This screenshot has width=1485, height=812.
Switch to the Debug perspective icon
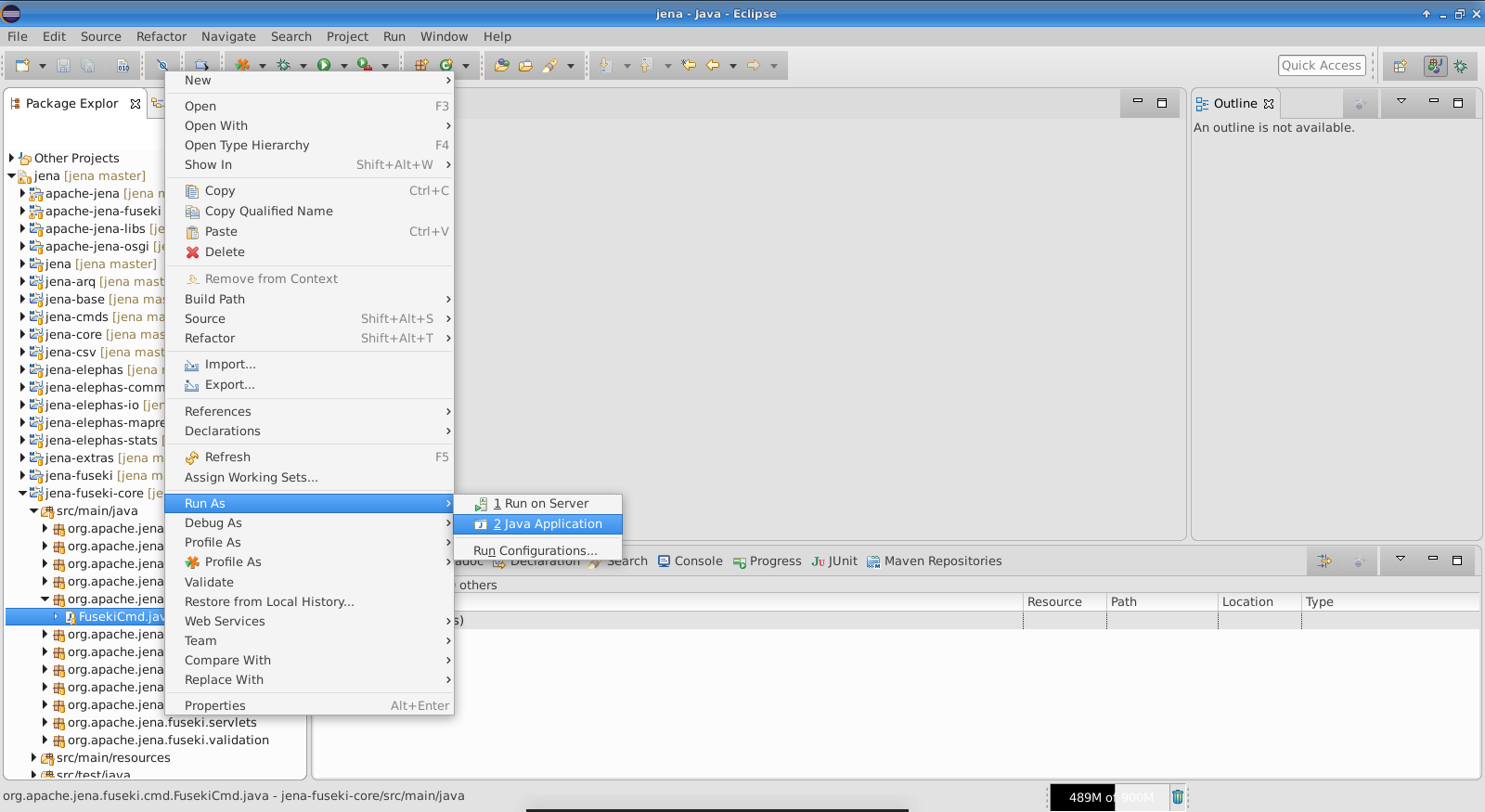[x=1461, y=66]
